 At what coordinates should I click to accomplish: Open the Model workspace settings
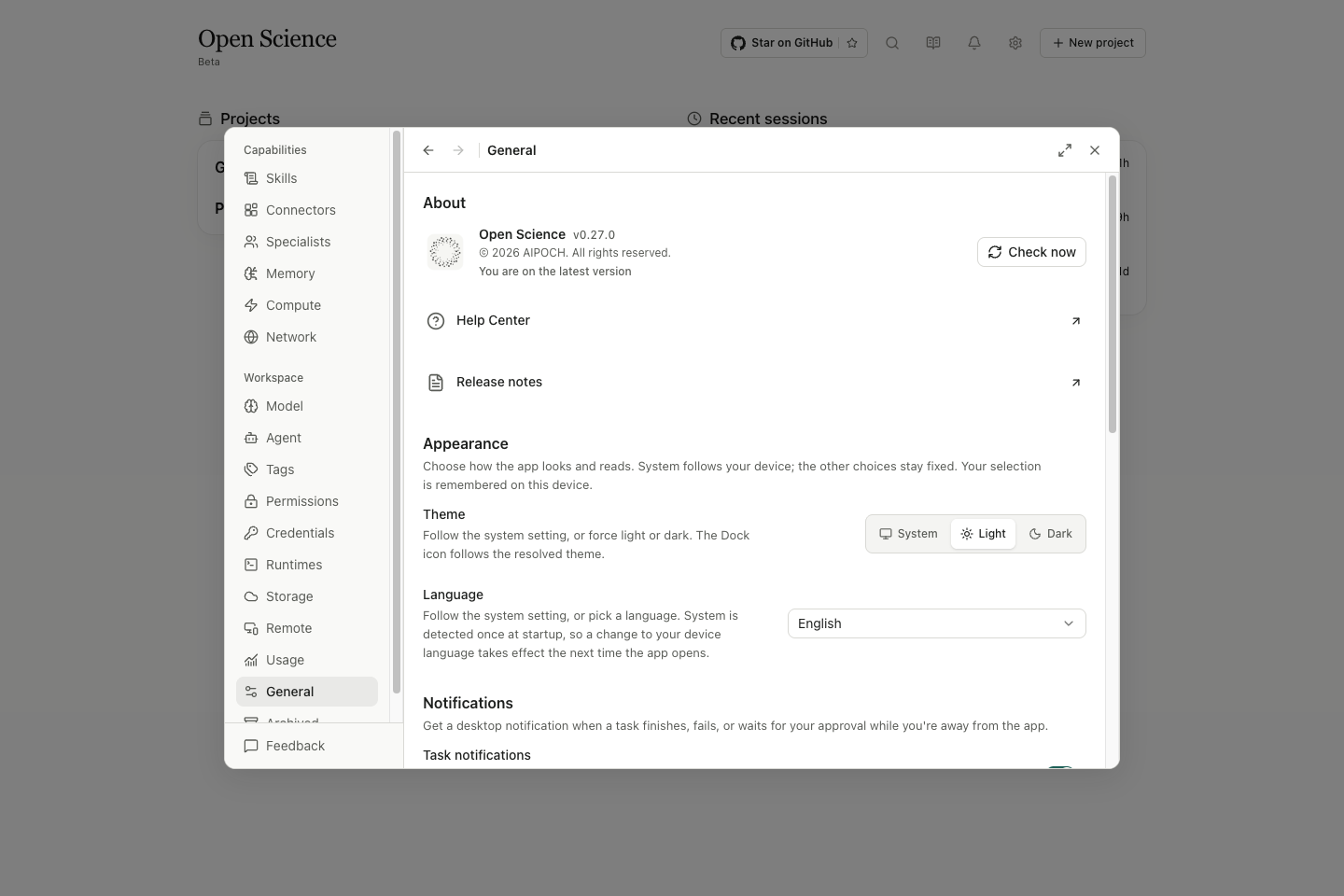307,406
